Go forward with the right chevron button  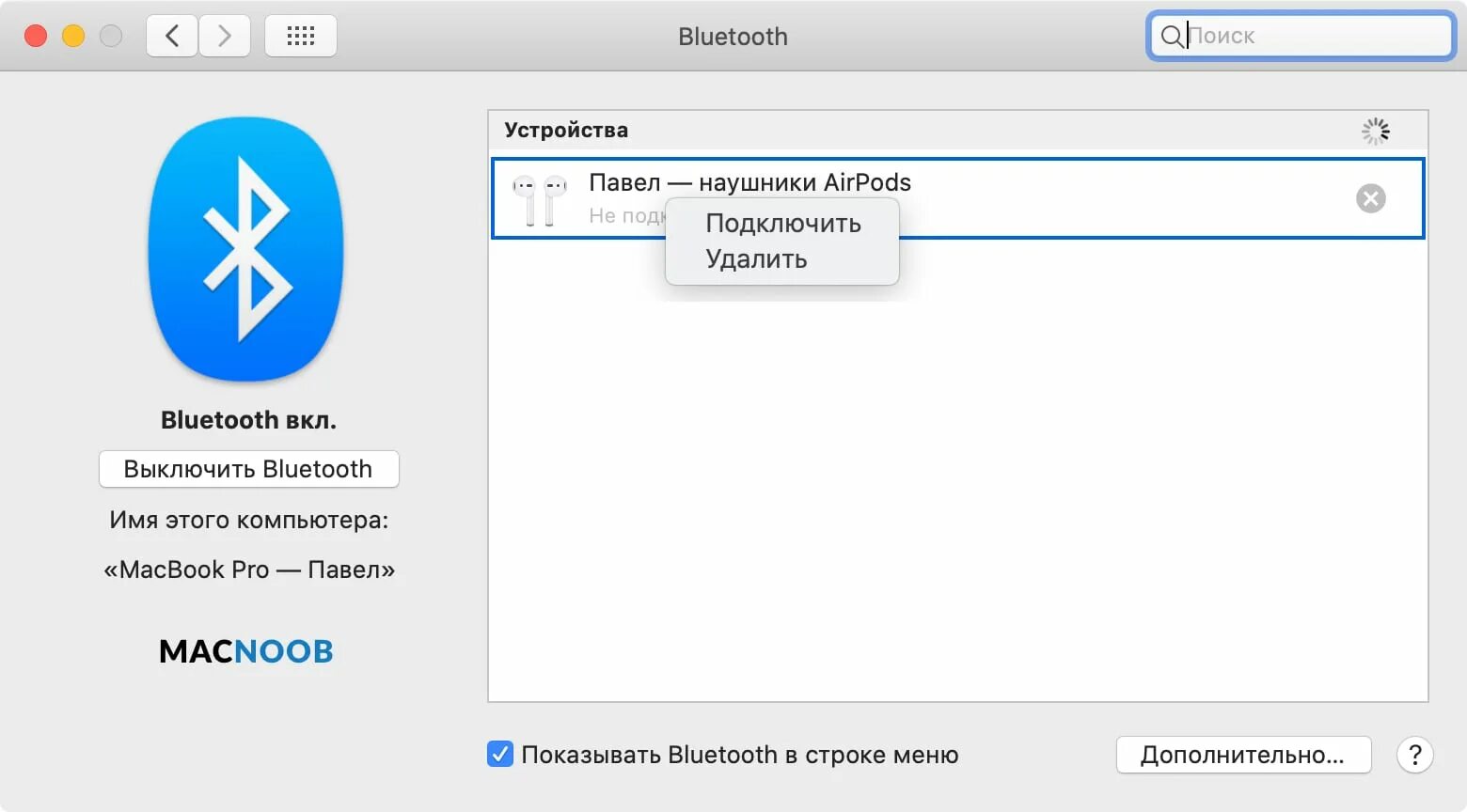click(x=225, y=37)
